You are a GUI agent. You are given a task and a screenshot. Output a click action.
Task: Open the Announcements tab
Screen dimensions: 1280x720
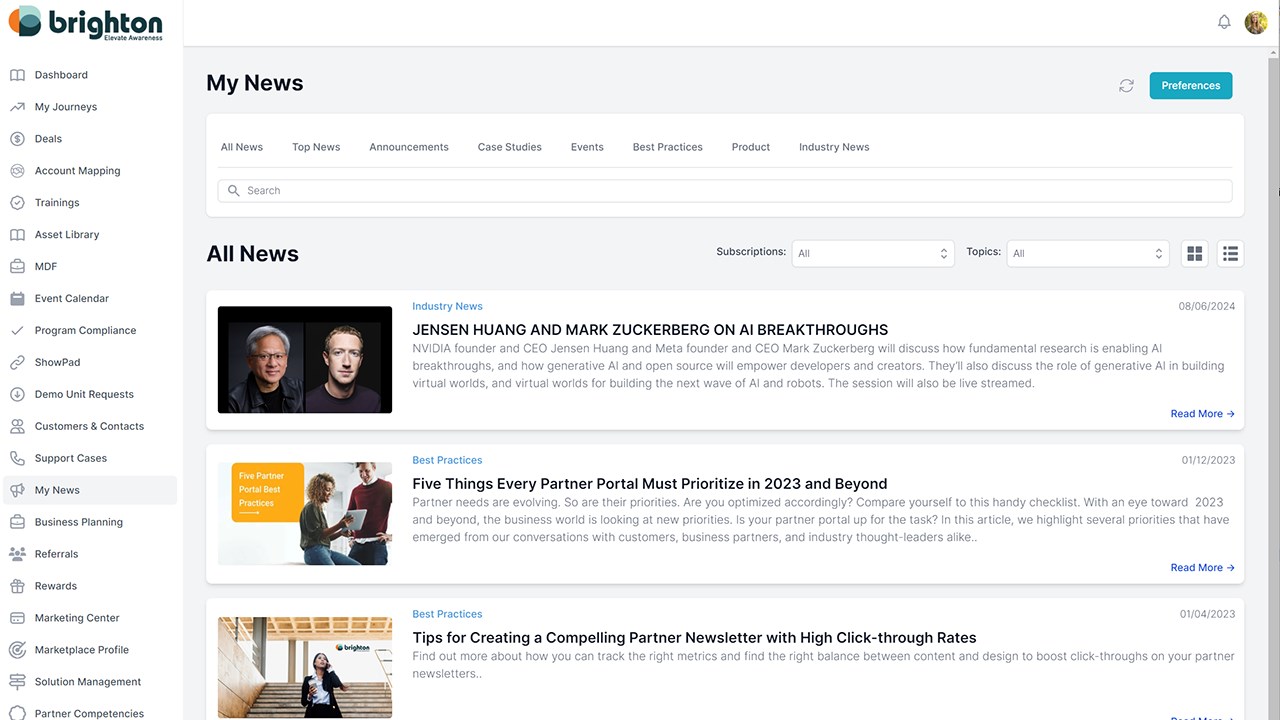tap(409, 147)
